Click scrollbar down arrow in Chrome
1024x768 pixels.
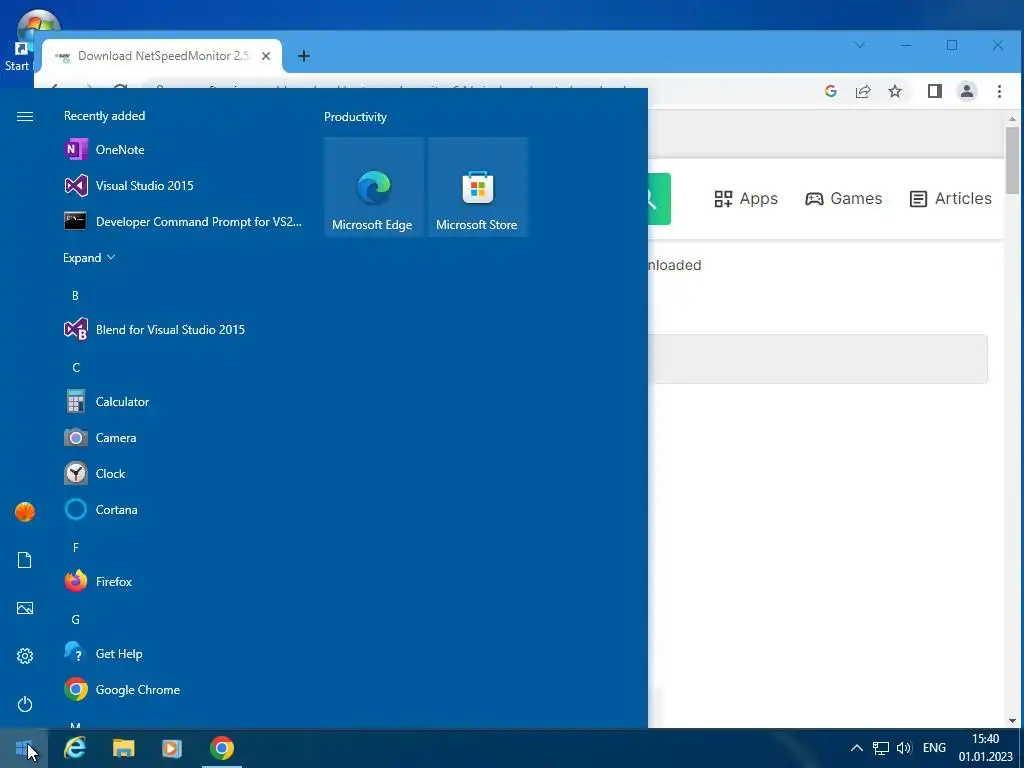pos(1012,721)
